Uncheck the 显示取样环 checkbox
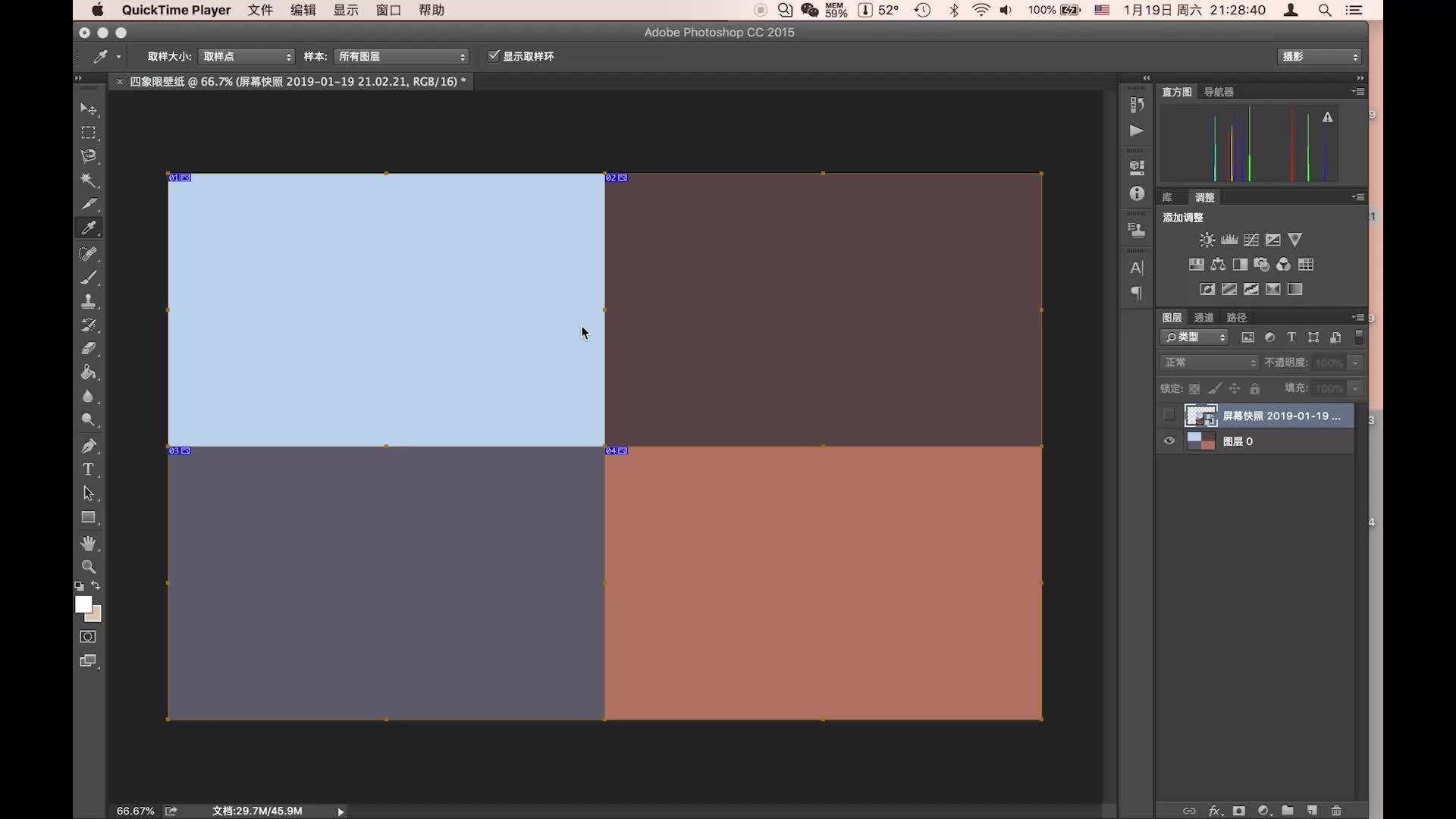The image size is (1456, 819). tap(494, 55)
